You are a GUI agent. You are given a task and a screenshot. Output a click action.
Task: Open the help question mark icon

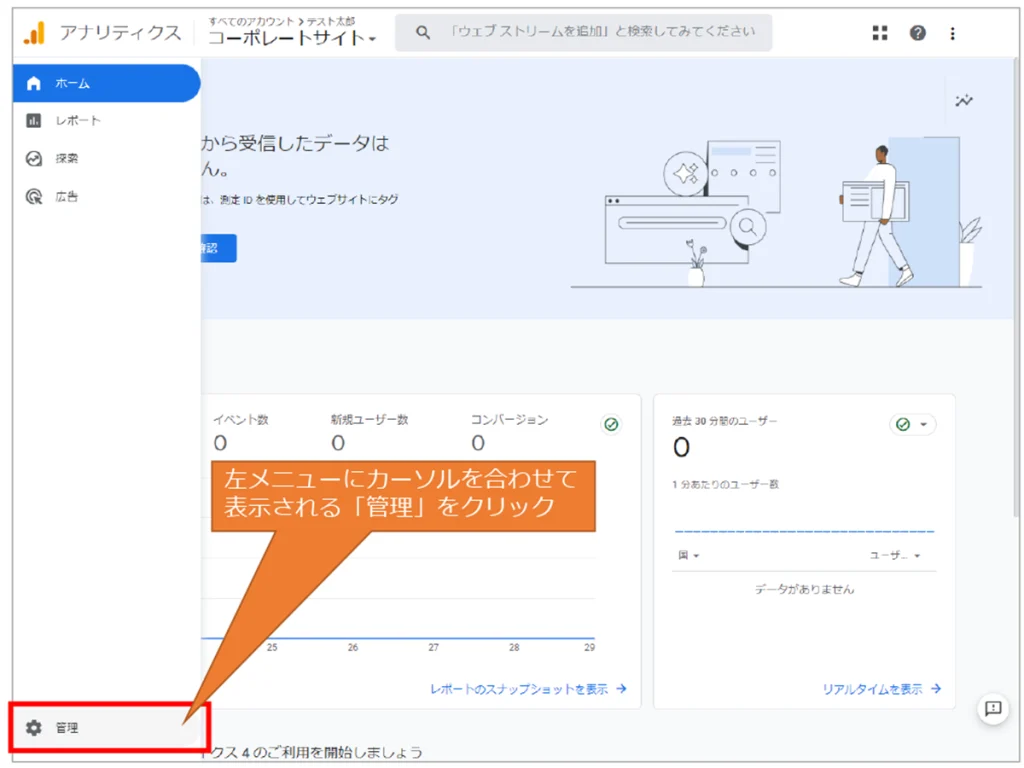point(917,33)
